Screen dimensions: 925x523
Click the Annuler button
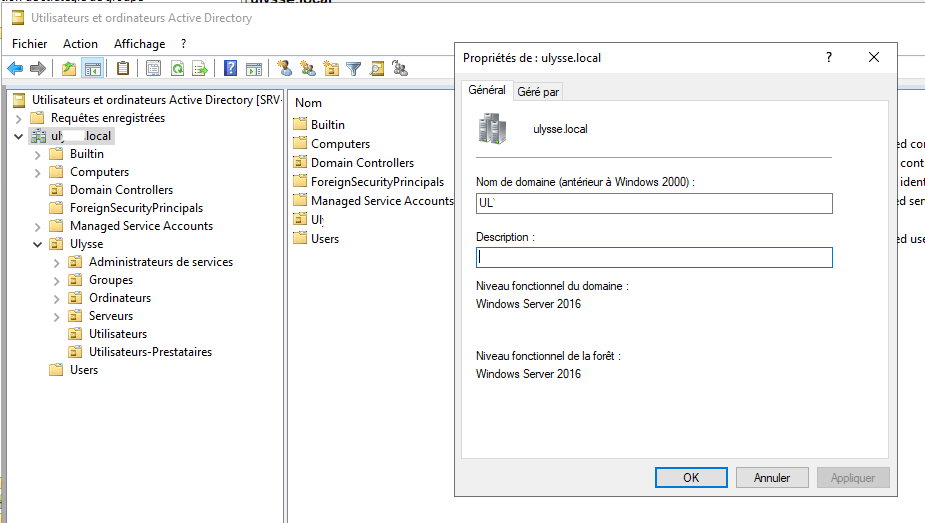pos(772,478)
